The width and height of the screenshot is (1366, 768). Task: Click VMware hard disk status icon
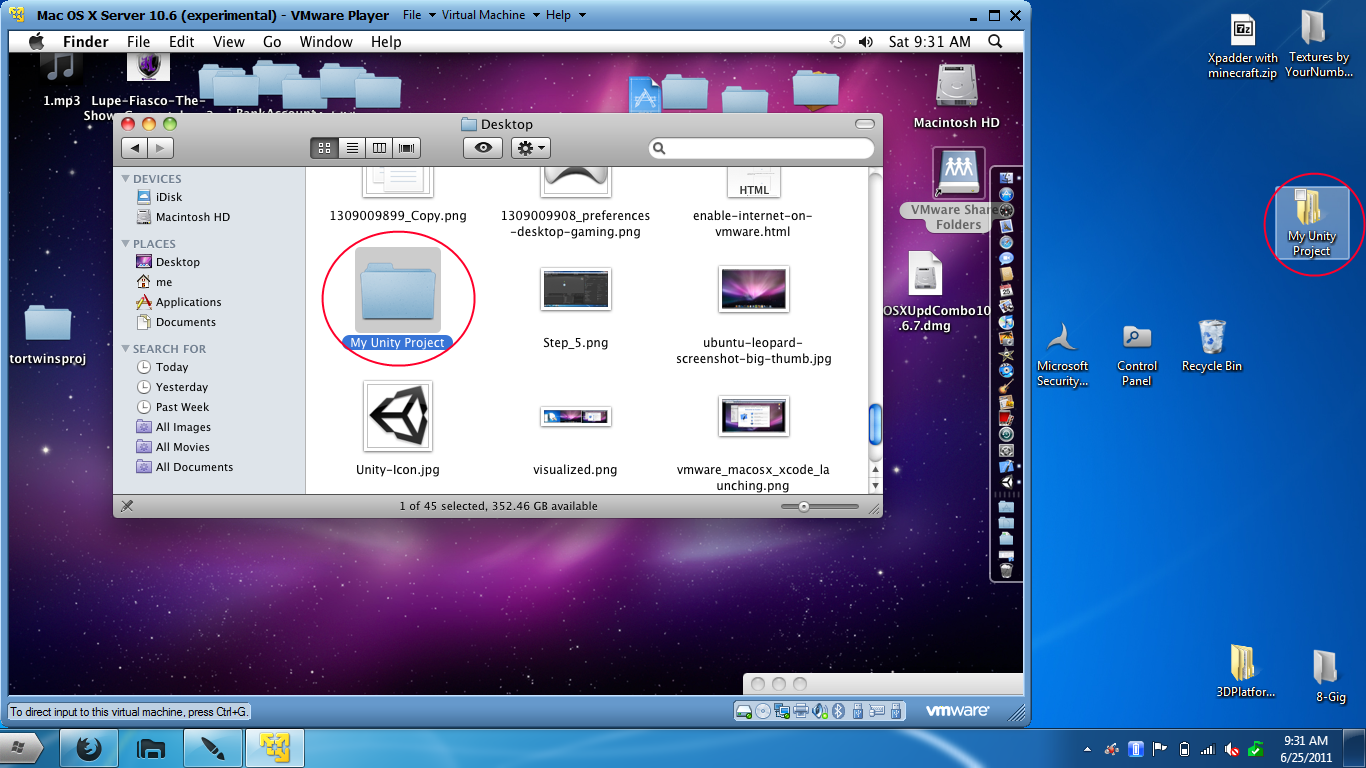[x=744, y=711]
